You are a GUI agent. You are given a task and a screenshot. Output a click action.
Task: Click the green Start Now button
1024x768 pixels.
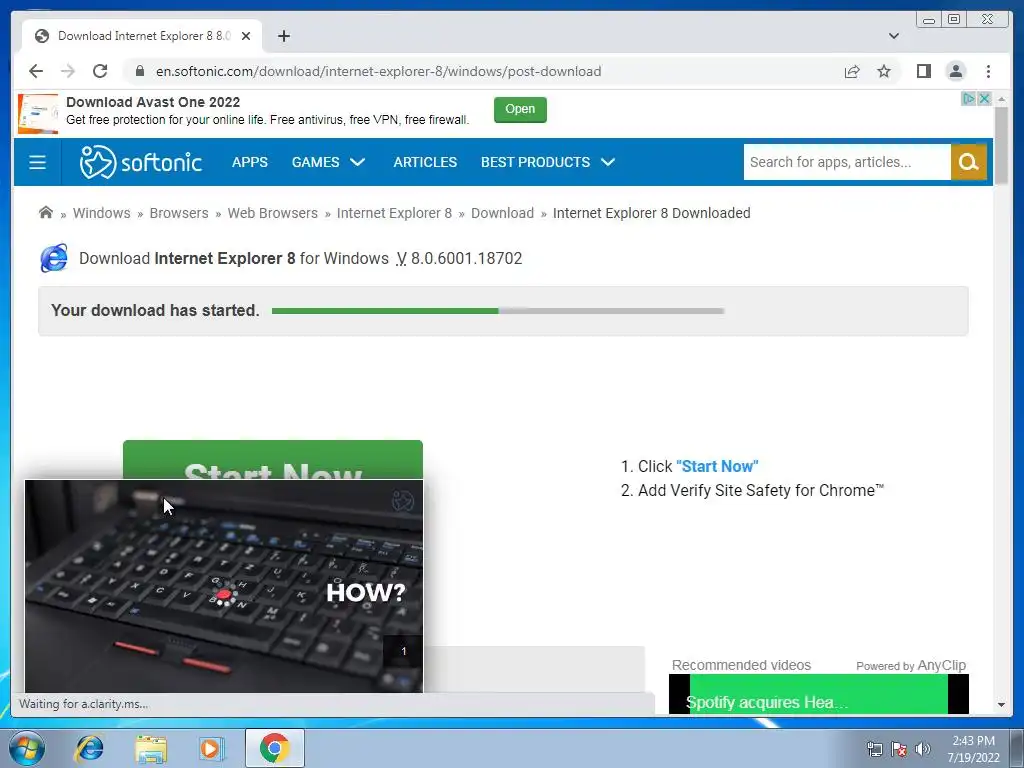272,460
